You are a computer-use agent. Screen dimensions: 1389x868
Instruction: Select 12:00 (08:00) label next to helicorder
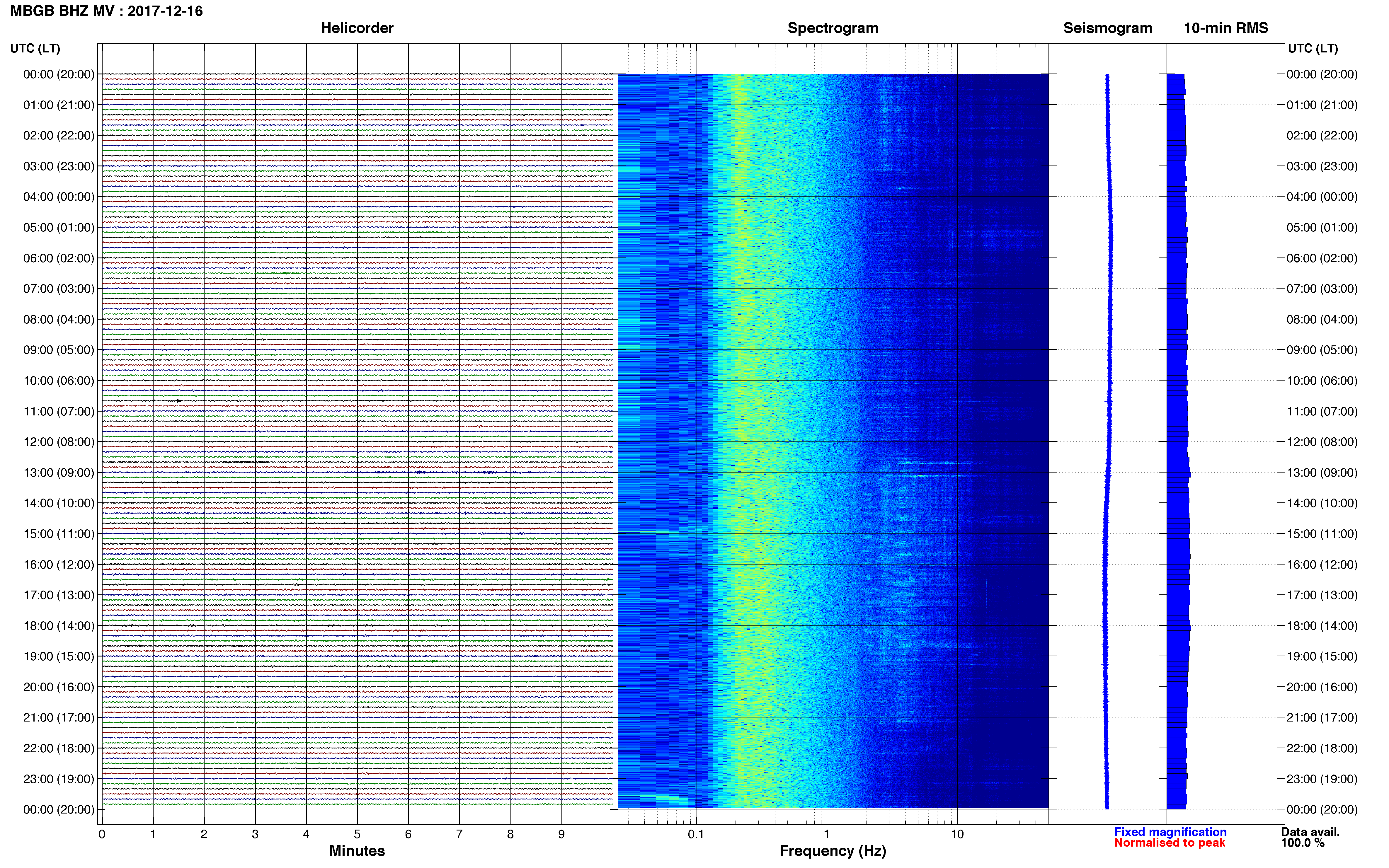(x=59, y=442)
